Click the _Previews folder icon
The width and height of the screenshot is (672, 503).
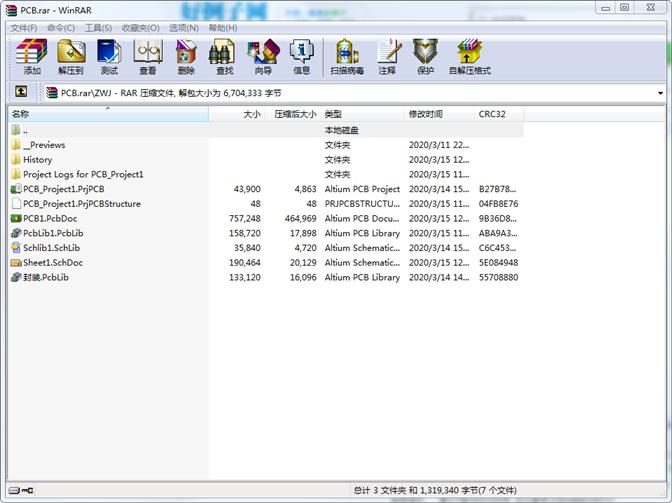16,145
